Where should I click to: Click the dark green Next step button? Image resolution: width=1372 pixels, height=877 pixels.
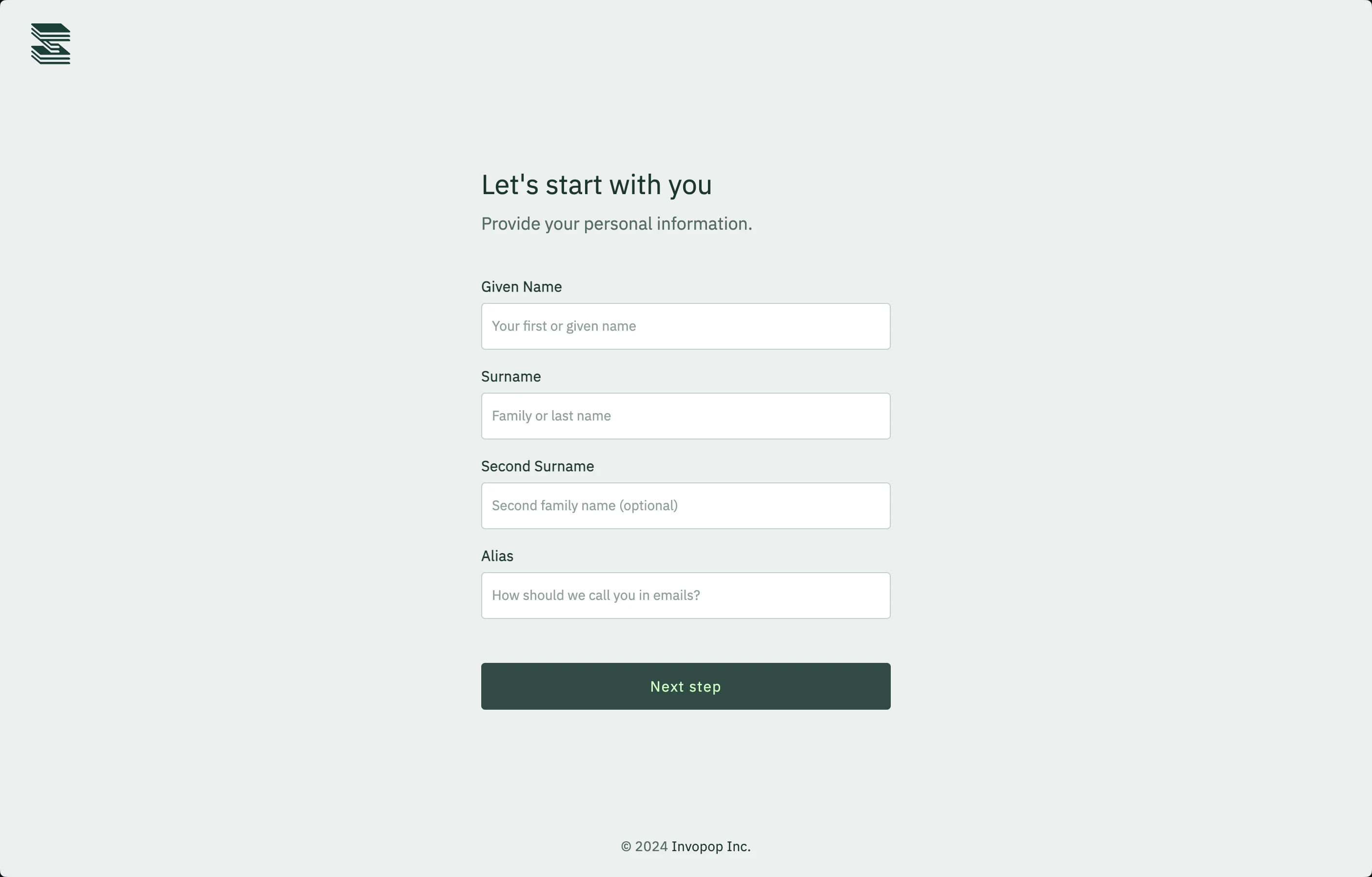point(686,686)
